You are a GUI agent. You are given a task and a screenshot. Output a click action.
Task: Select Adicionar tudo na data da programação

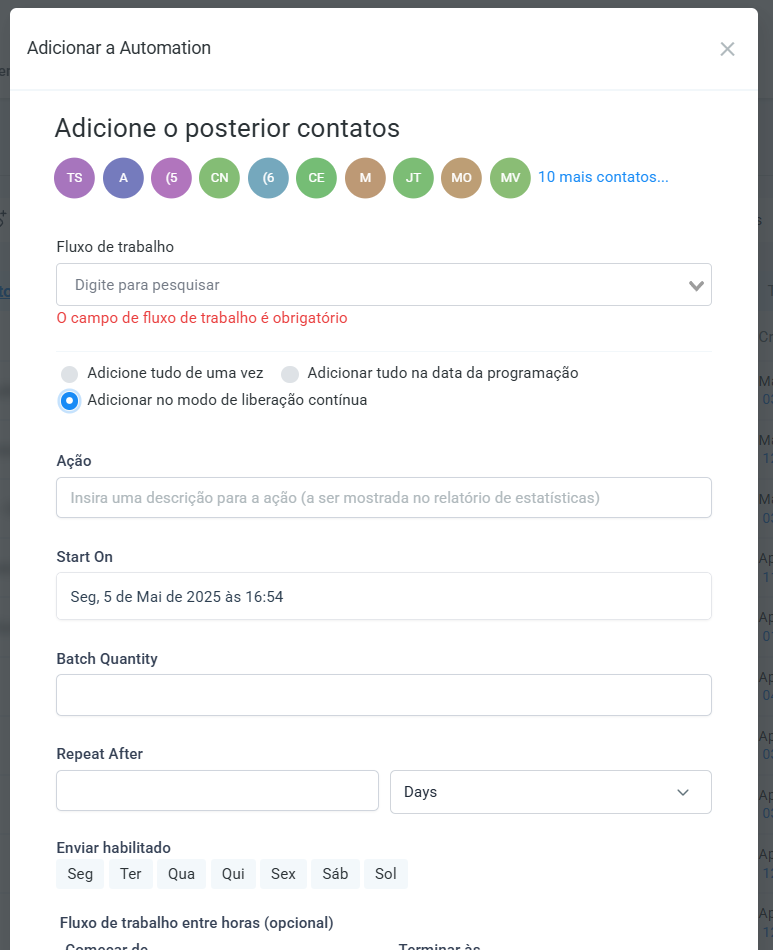point(290,374)
